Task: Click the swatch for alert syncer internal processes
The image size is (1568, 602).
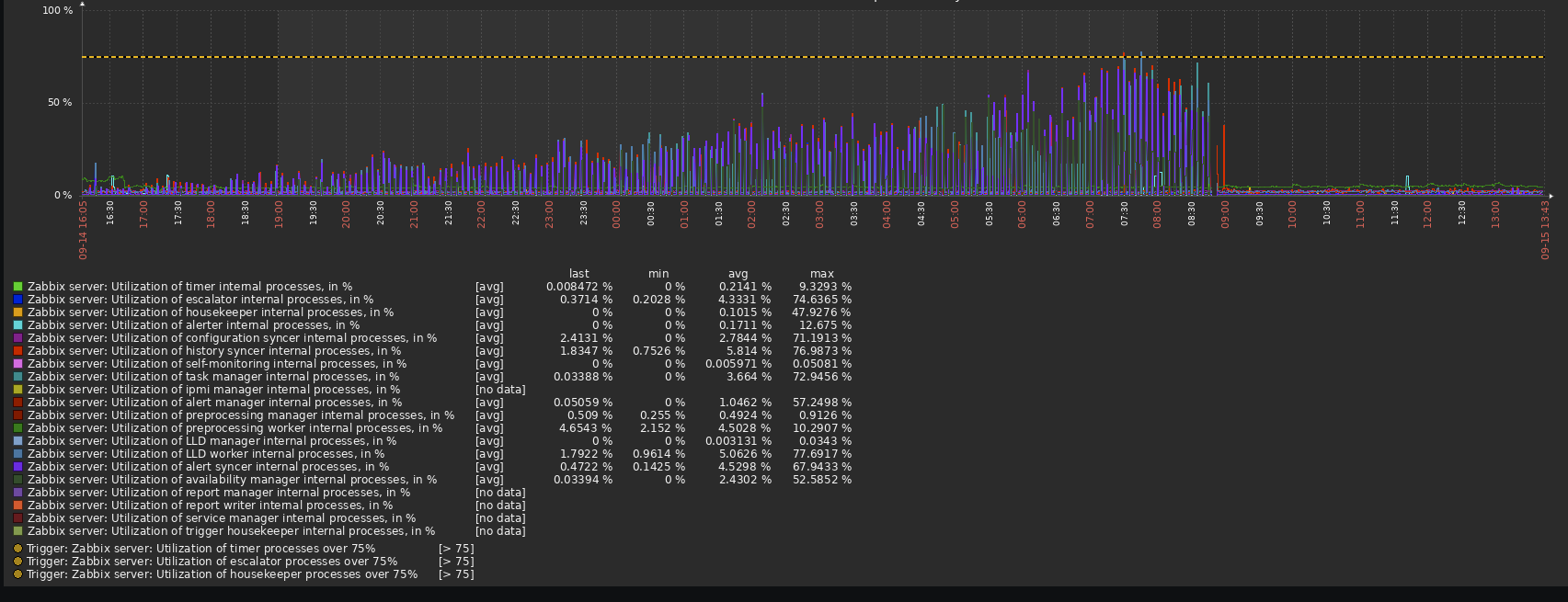Action: [x=18, y=467]
